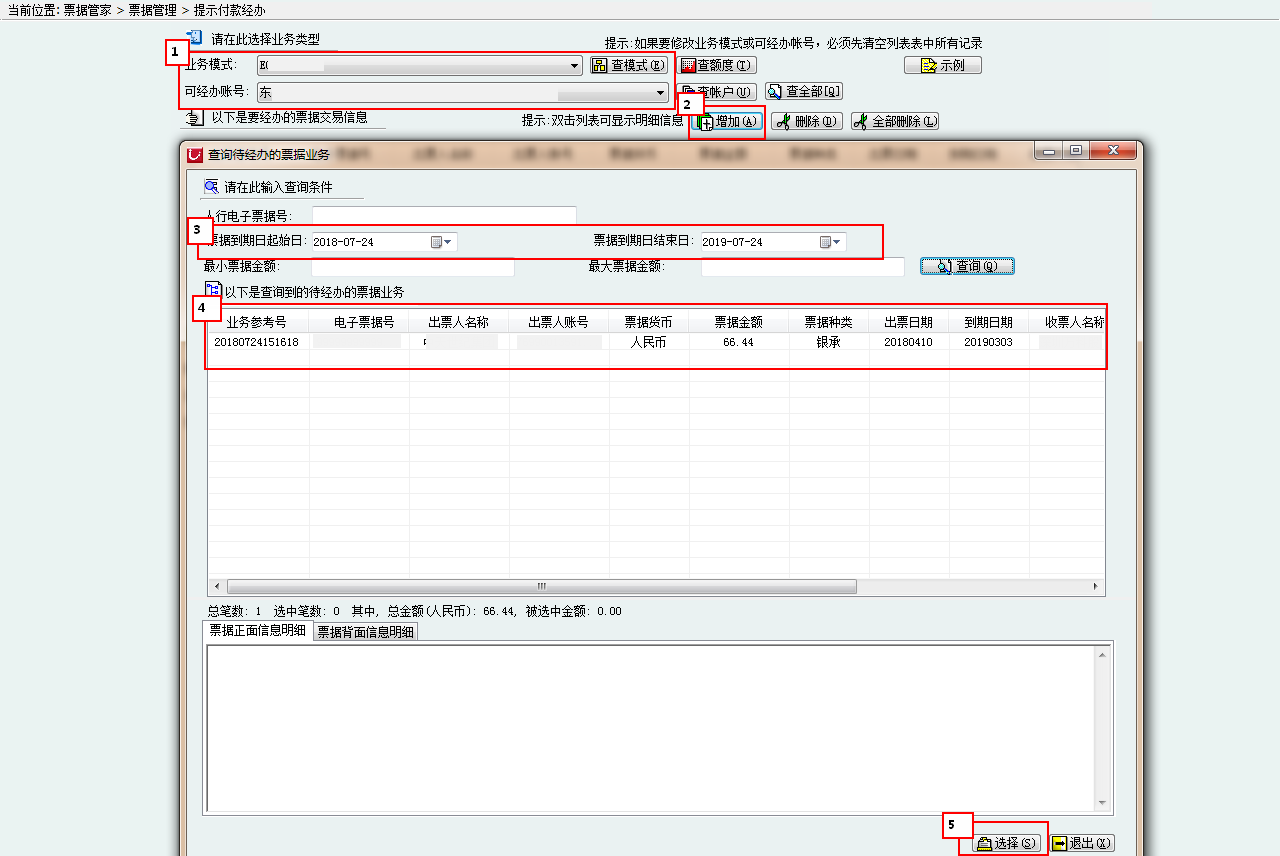This screenshot has height=856, width=1280.
Task: Expand the 可经办帐号 account dropdown
Action: point(660,93)
